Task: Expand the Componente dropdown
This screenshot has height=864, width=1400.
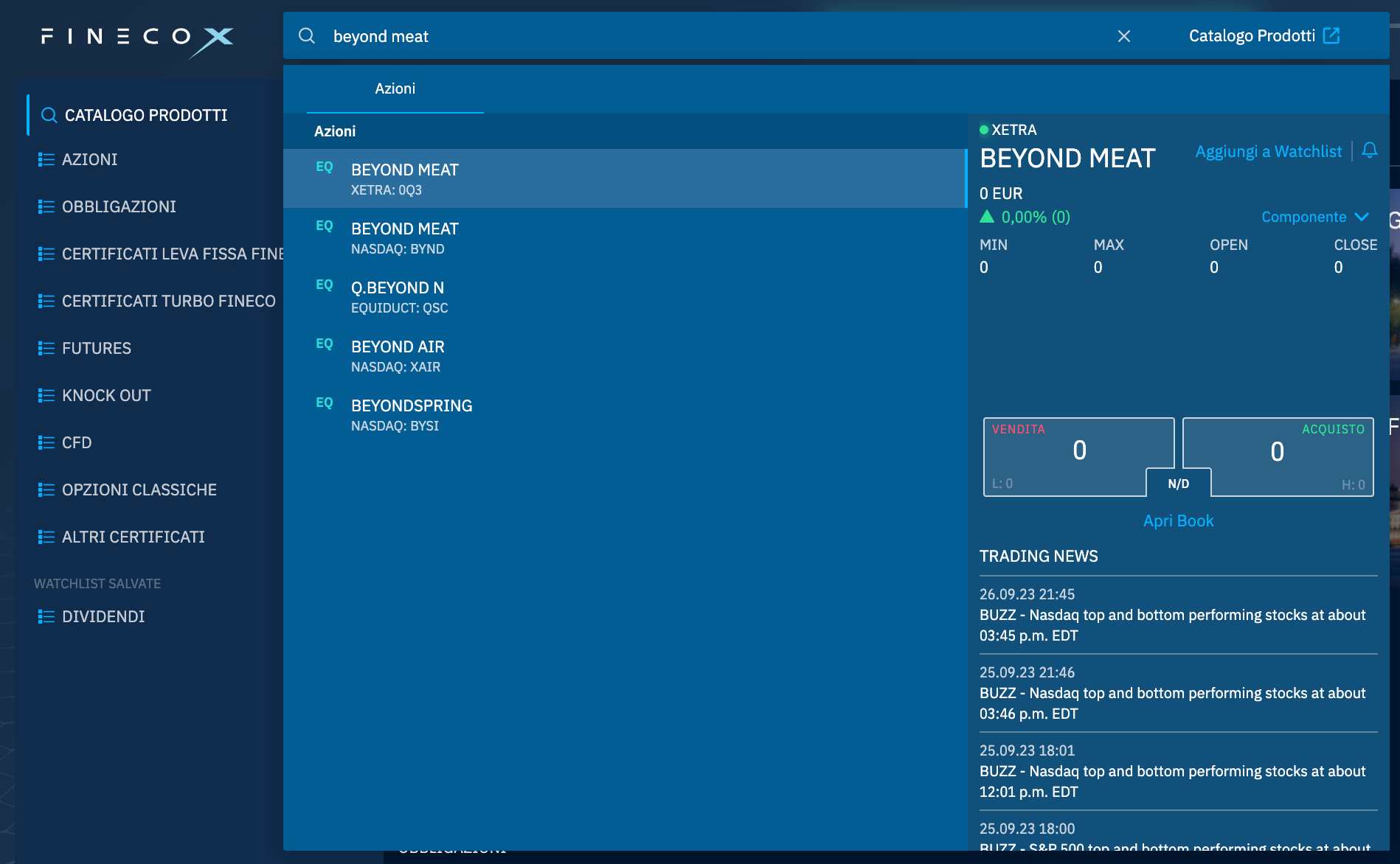Action: pyautogui.click(x=1314, y=217)
